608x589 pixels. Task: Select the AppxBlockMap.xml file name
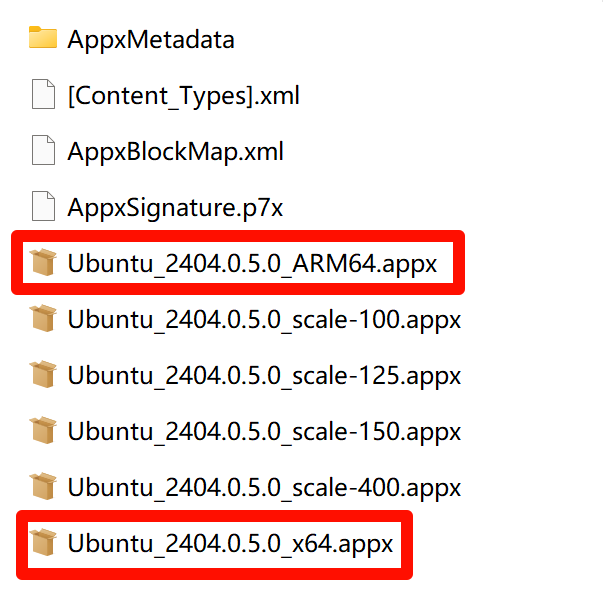pos(176,152)
